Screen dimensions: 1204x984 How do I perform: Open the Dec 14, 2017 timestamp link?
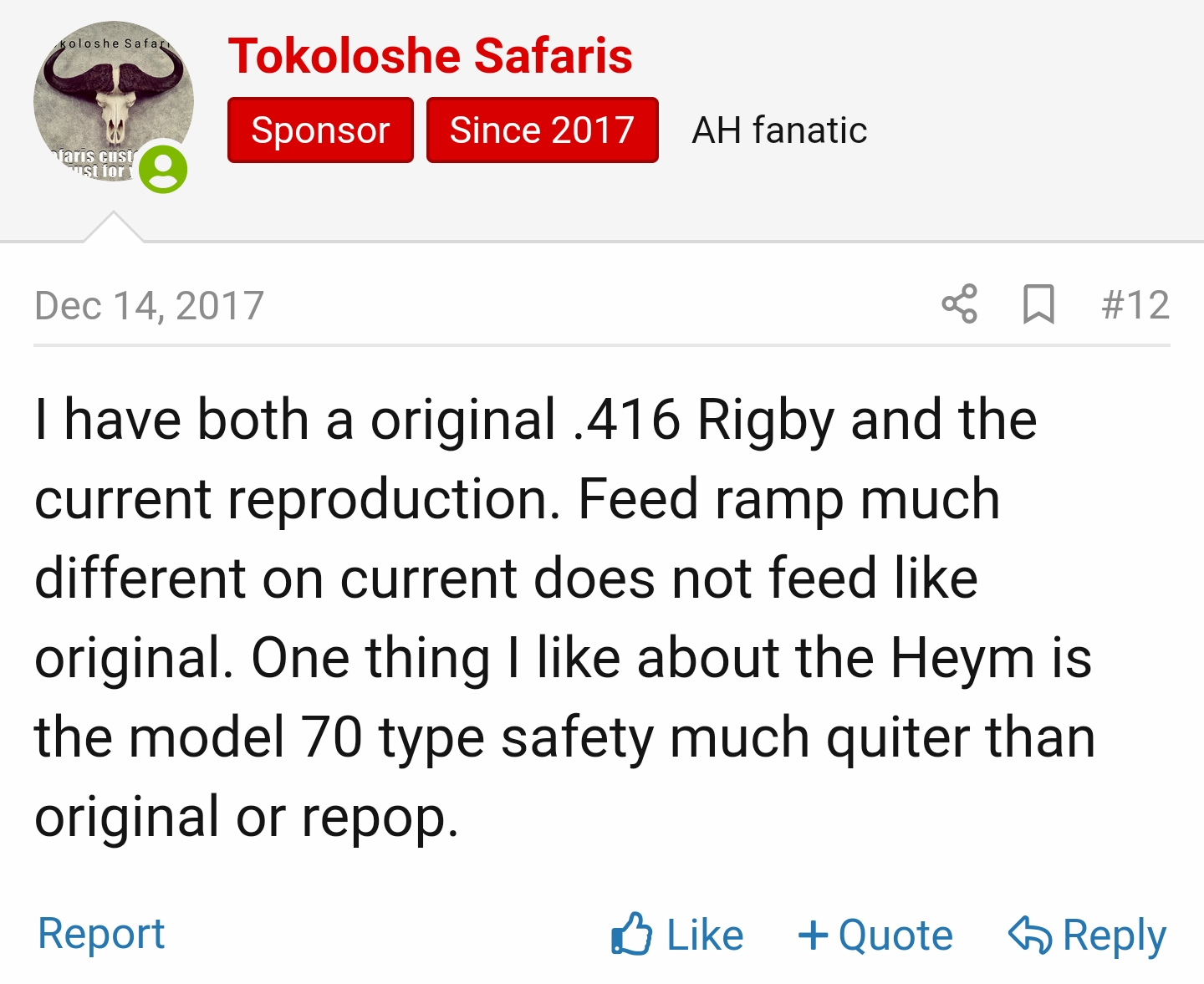[149, 305]
